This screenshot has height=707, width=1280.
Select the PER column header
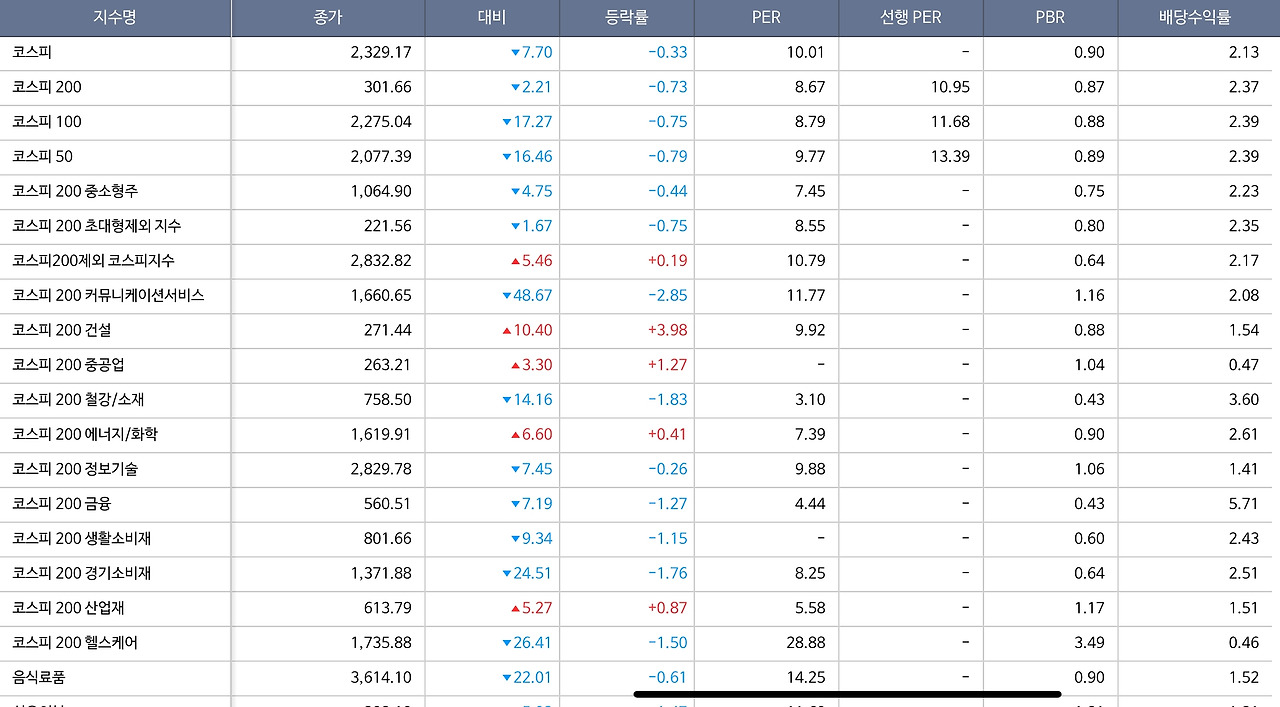(766, 17)
